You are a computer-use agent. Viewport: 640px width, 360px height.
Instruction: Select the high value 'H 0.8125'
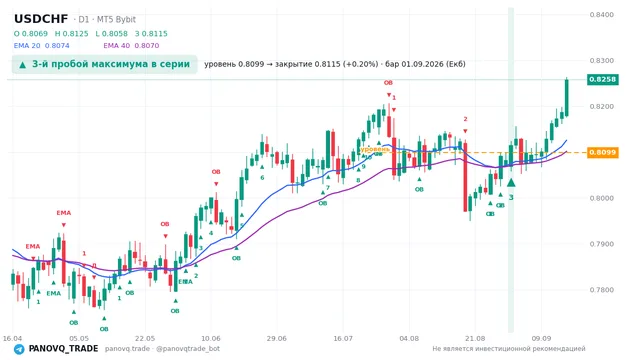tap(71, 34)
